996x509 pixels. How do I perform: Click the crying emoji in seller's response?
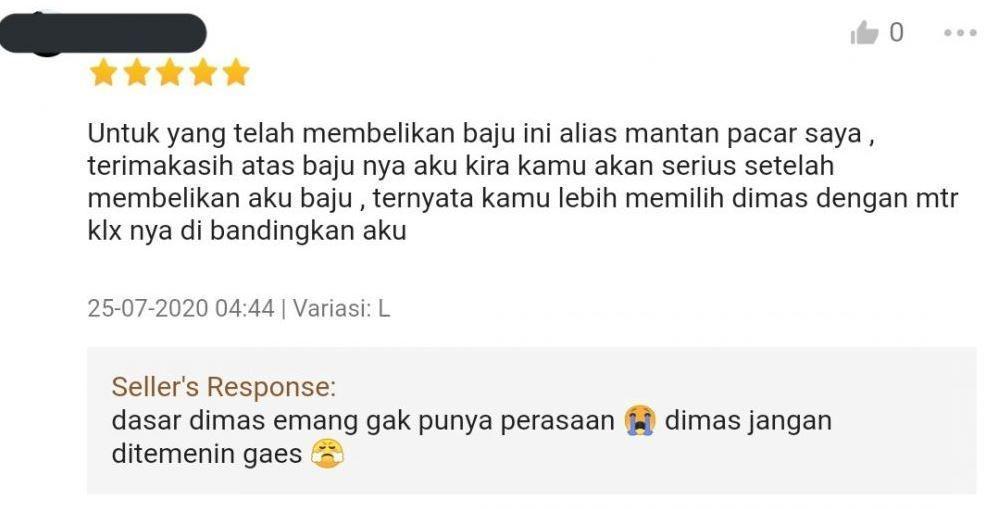[639, 421]
